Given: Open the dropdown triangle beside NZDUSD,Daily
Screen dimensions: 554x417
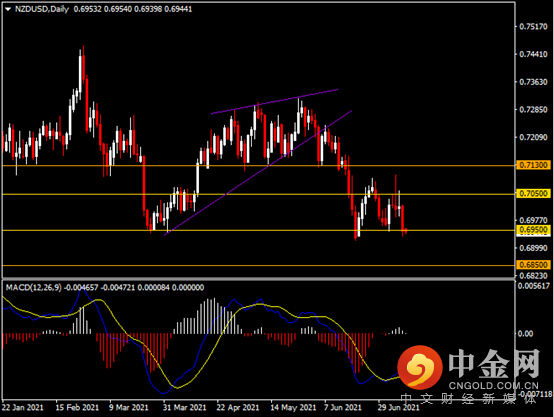Looking at the screenshot, I should (x=8, y=10).
